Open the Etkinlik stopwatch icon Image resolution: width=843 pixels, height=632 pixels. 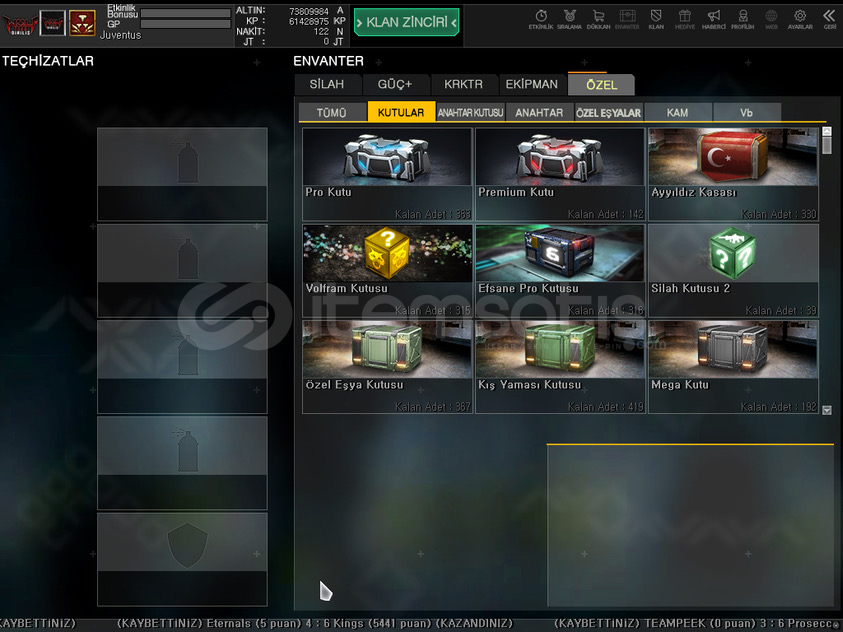(541, 19)
